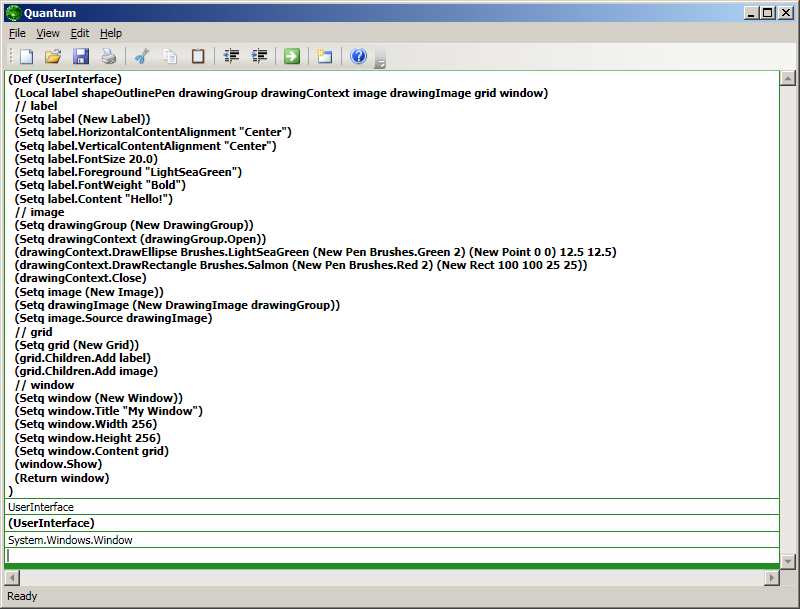
Task: Click the "(grid.Children.Add label)" line
Action: (83, 358)
